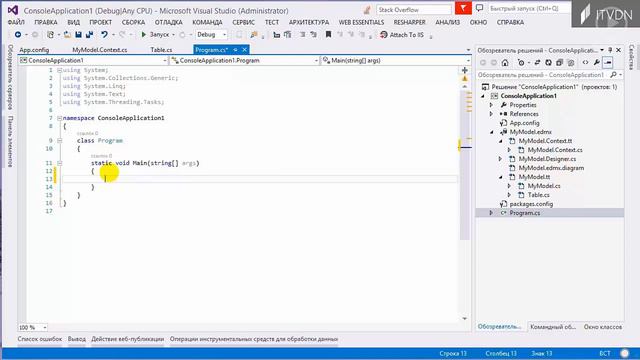Open the ПРАВКА menu

pos(46,22)
